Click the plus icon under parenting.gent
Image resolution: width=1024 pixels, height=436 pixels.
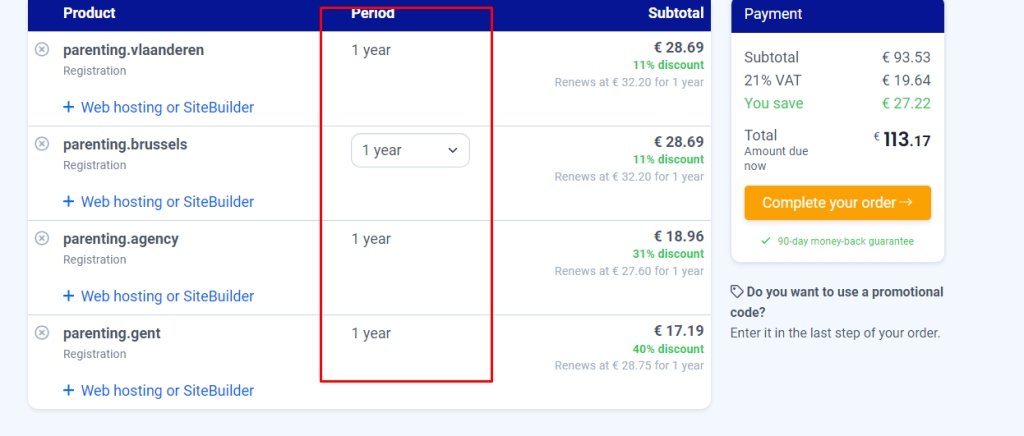pyautogui.click(x=69, y=390)
